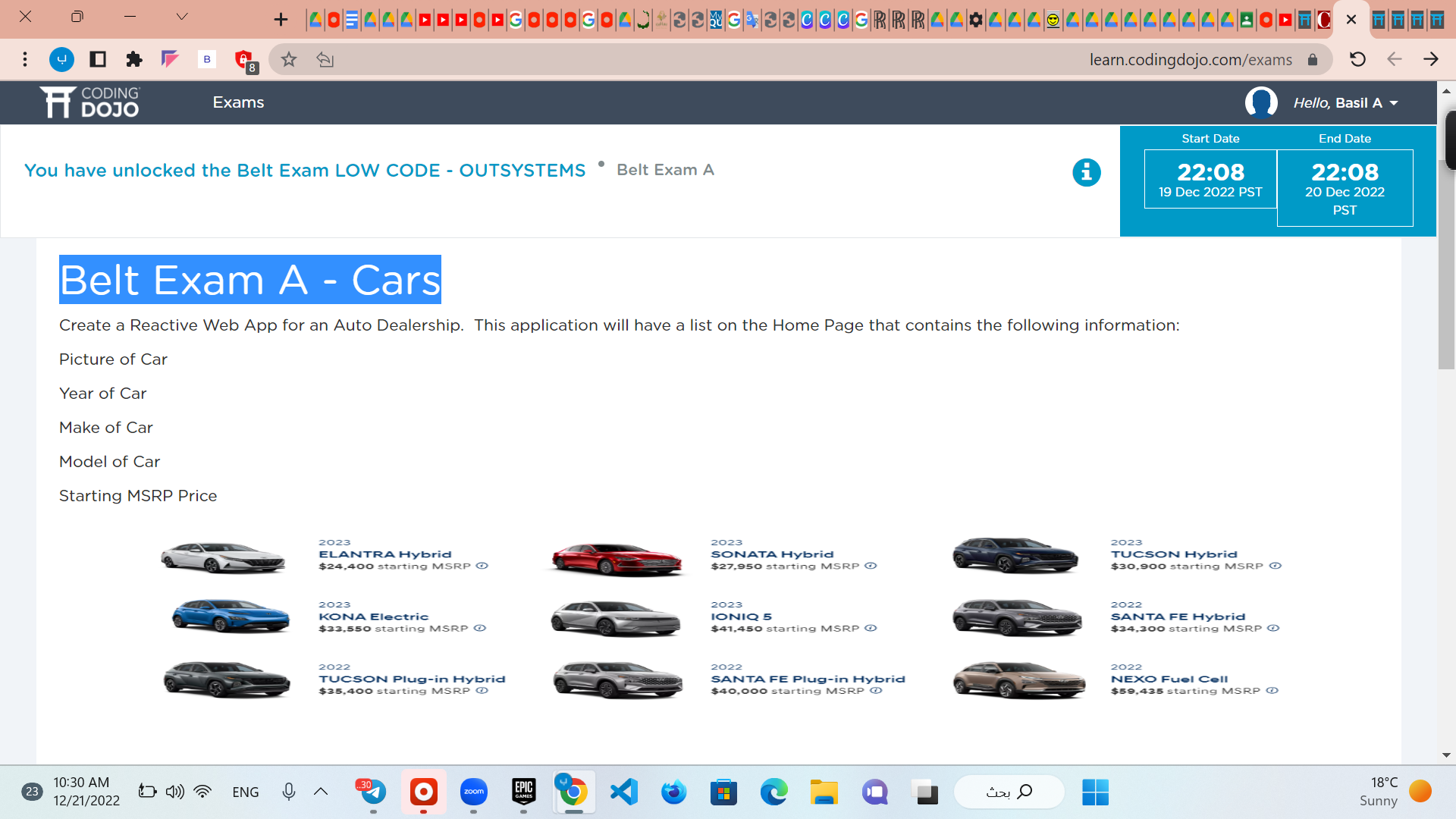This screenshot has height=819, width=1456.
Task: Expand the hidden taskbar icons chevron
Action: (320, 792)
